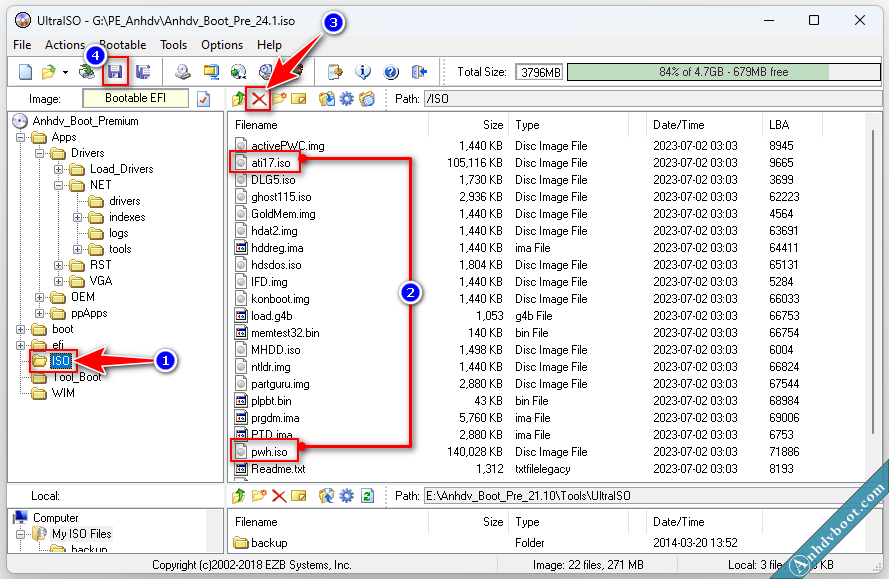
Task: Click the Save ISO toolbar icon
Action: coord(116,72)
